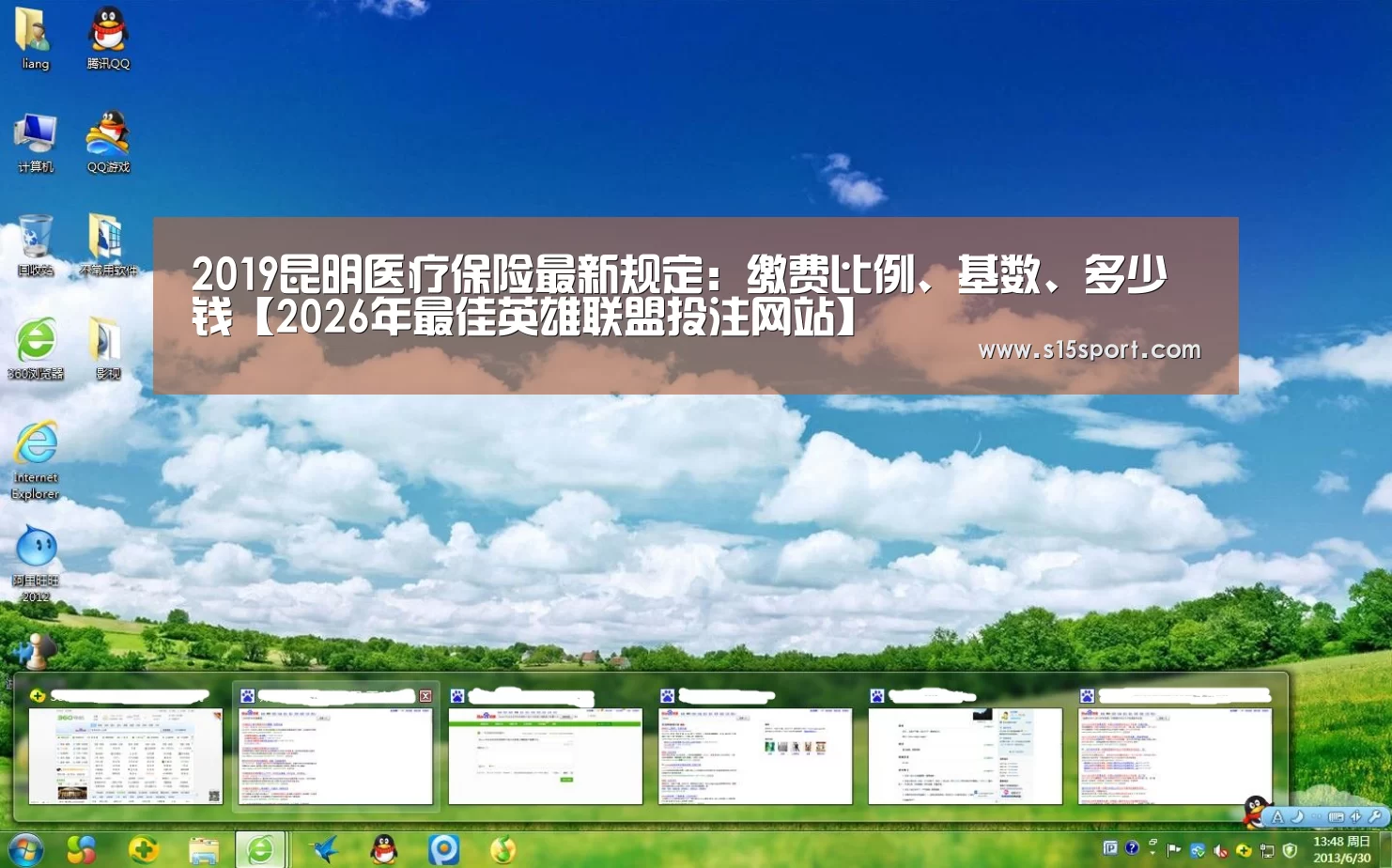Open Windows Explorer from the taskbar
This screenshot has width=1392, height=868.
click(203, 850)
